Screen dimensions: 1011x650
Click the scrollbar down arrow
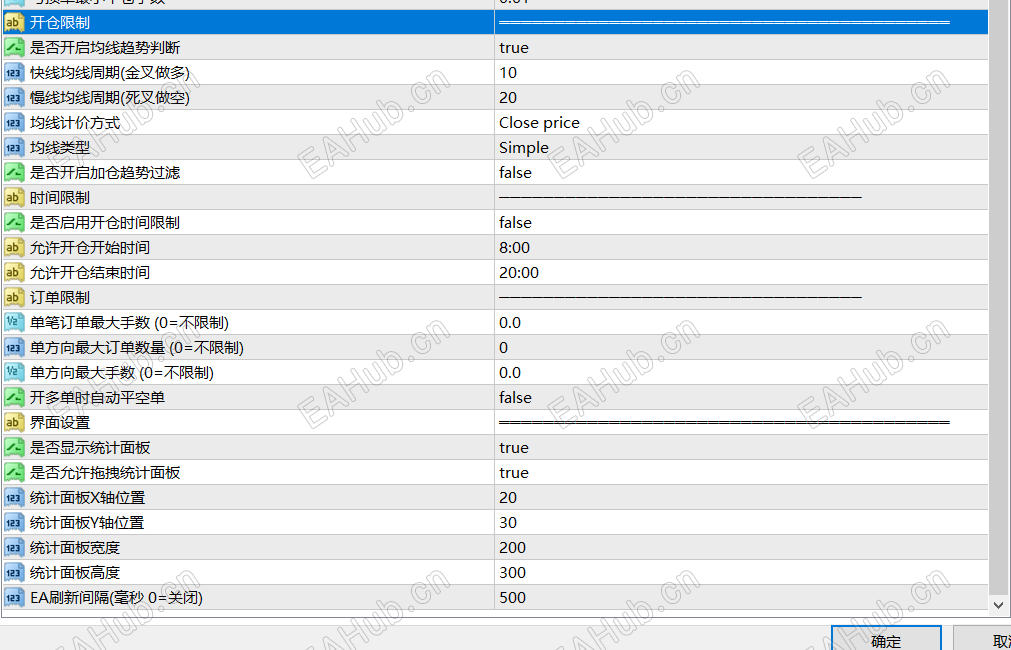(998, 605)
